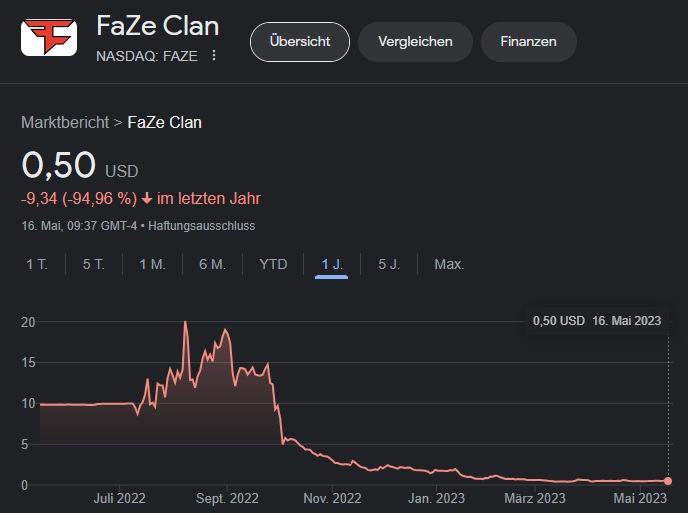The image size is (688, 513).
Task: Select the 1 J. chart range
Action: pos(332,264)
